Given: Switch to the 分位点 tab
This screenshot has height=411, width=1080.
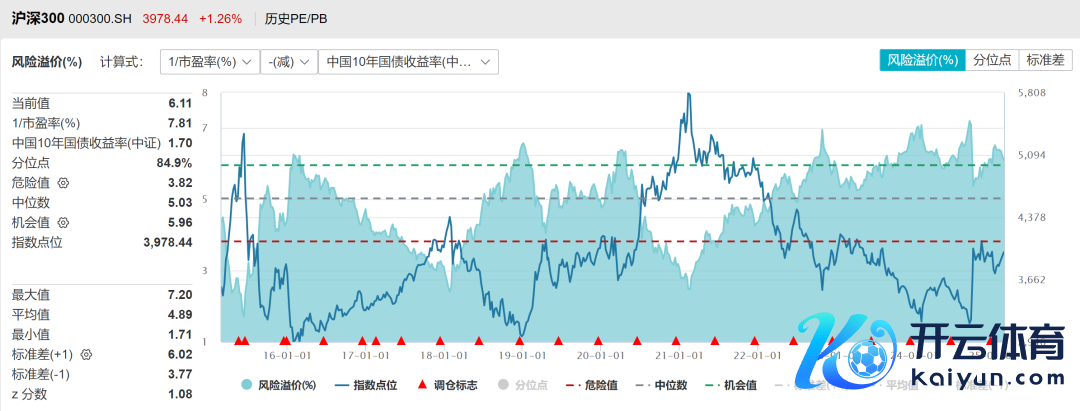Looking at the screenshot, I should click(x=992, y=60).
